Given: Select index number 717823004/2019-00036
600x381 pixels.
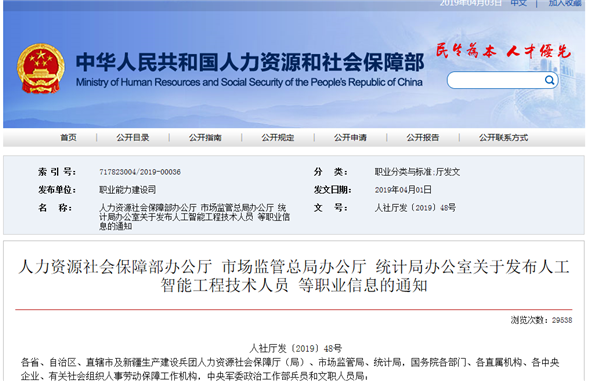Looking at the screenshot, I should point(140,172).
